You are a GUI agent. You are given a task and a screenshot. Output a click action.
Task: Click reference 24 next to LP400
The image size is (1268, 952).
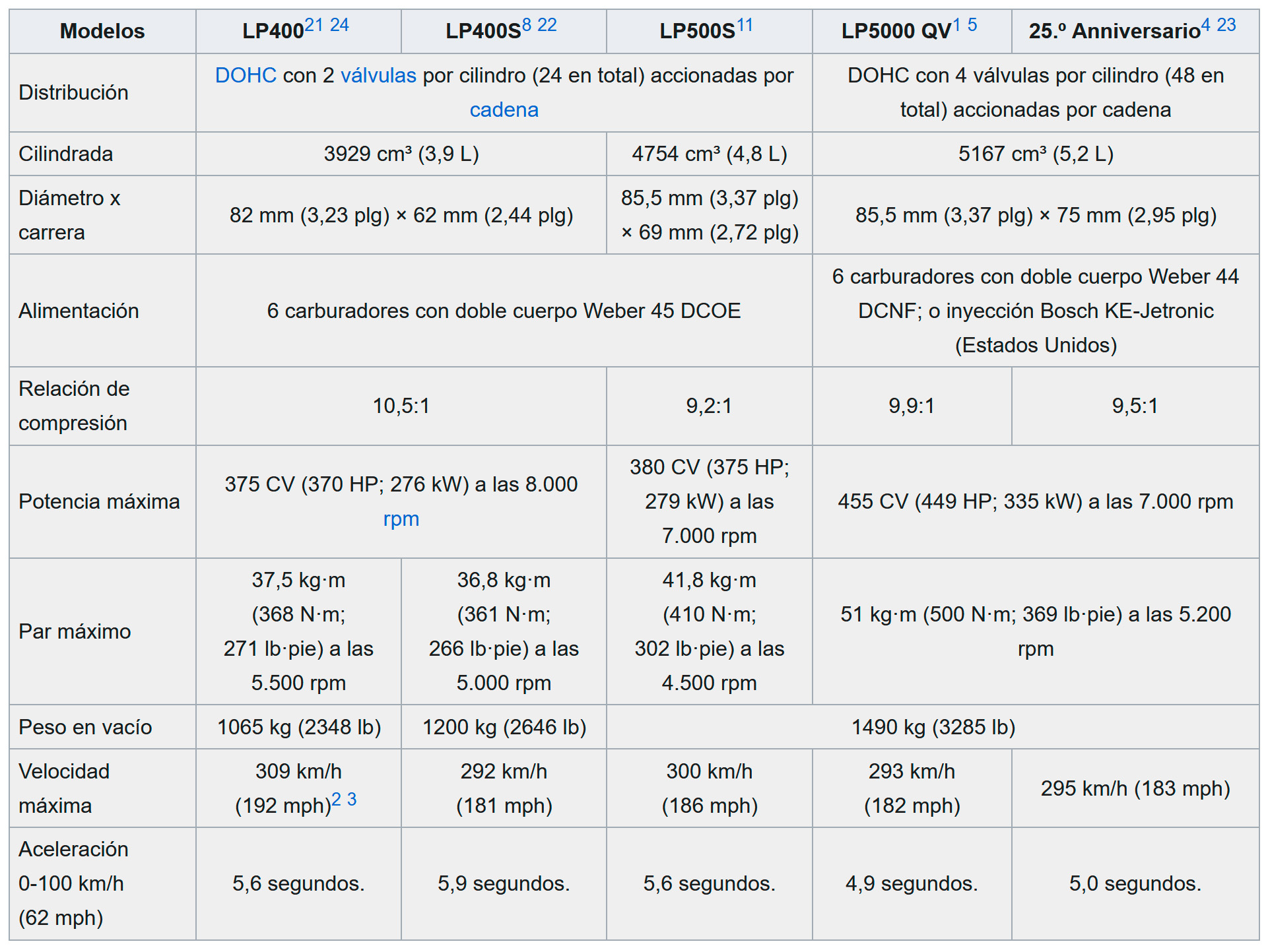pyautogui.click(x=339, y=25)
